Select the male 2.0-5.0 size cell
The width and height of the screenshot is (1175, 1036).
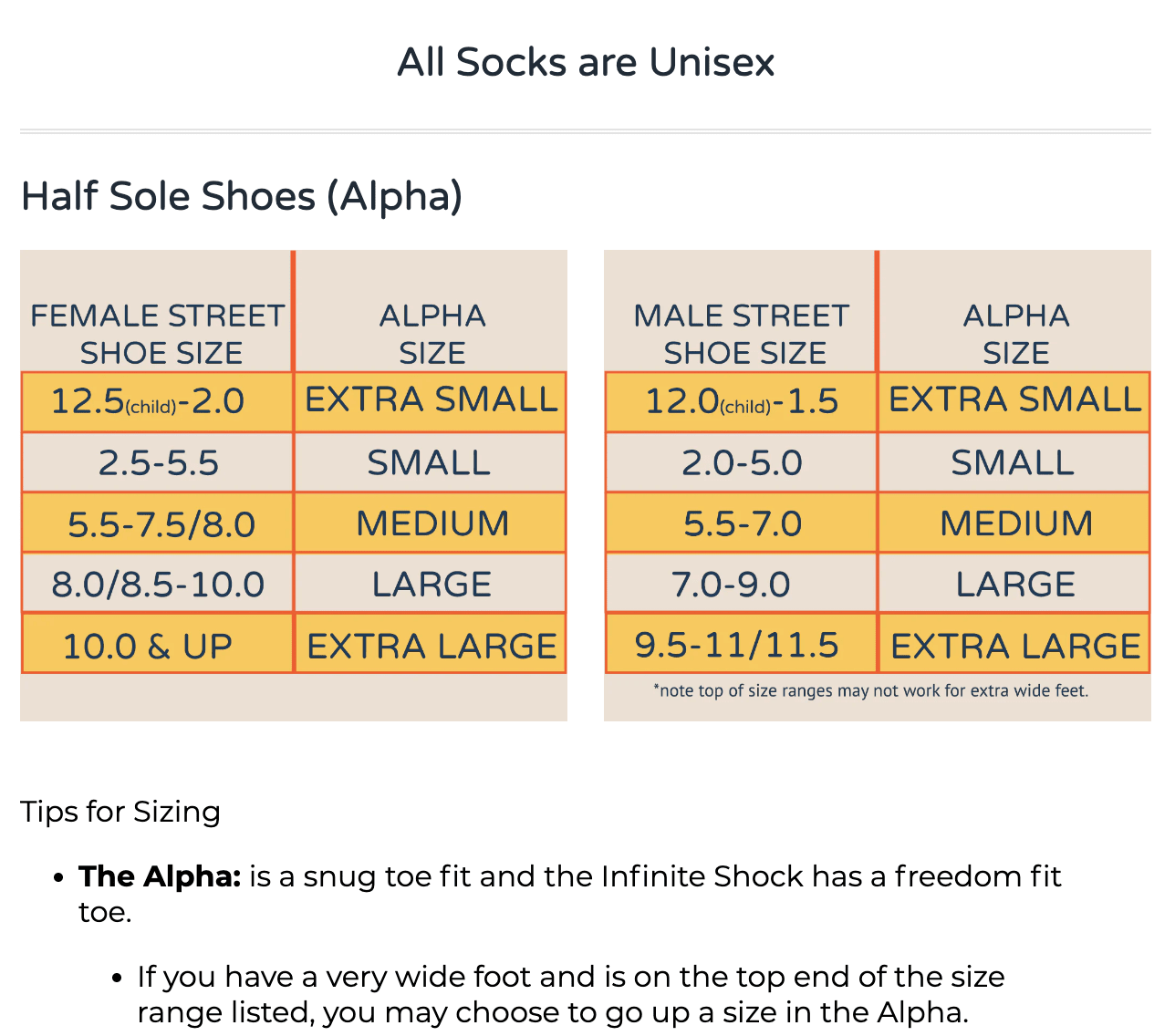(x=742, y=462)
